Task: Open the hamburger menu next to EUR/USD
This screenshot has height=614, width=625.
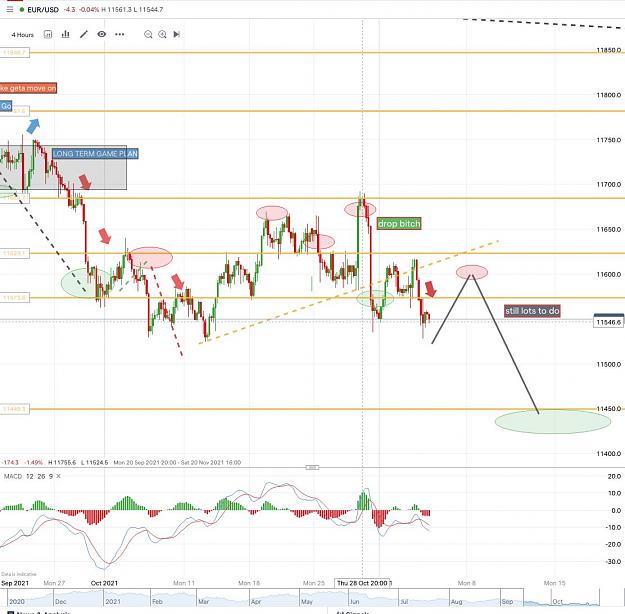Action: tap(10, 9)
